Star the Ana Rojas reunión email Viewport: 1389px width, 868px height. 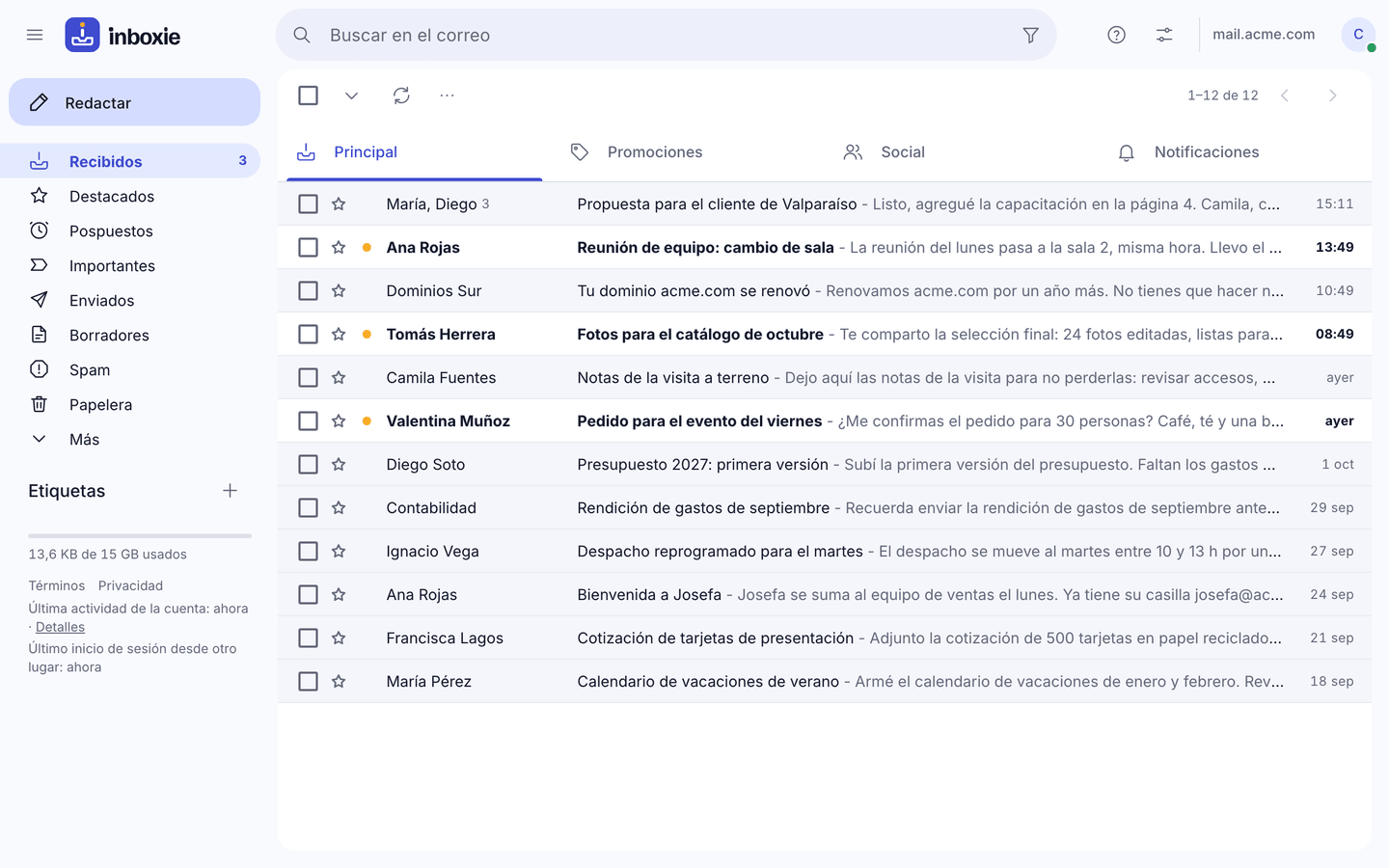339,248
